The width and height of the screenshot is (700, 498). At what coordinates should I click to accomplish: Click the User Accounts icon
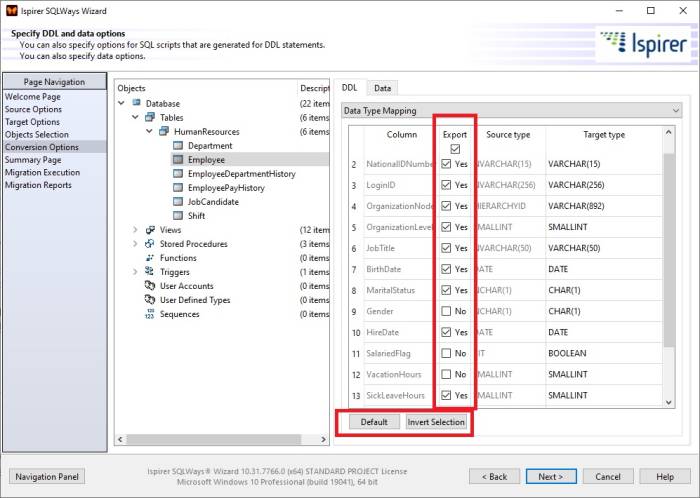[x=150, y=286]
